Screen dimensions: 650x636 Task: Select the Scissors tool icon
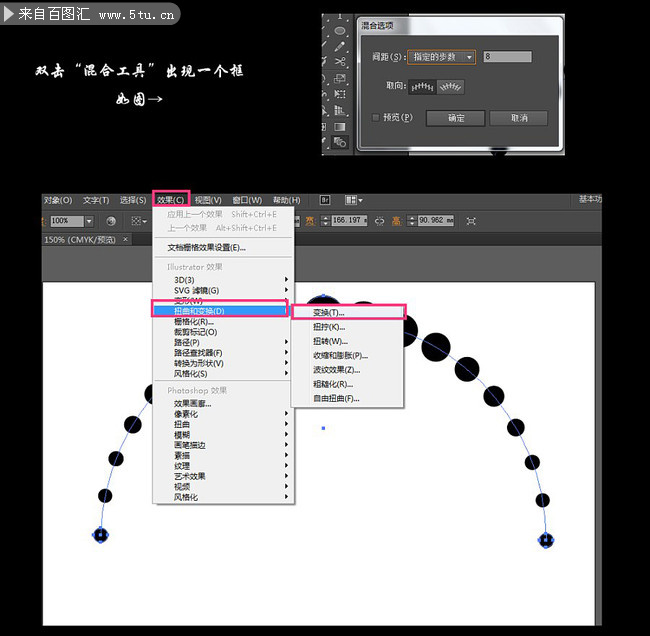click(340, 62)
